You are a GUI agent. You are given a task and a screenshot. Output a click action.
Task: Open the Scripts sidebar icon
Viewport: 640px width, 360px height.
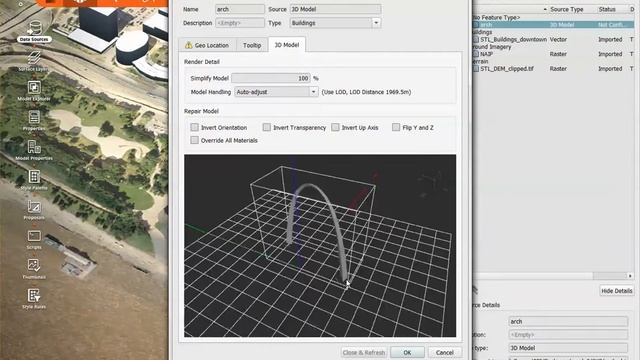pos(34,236)
